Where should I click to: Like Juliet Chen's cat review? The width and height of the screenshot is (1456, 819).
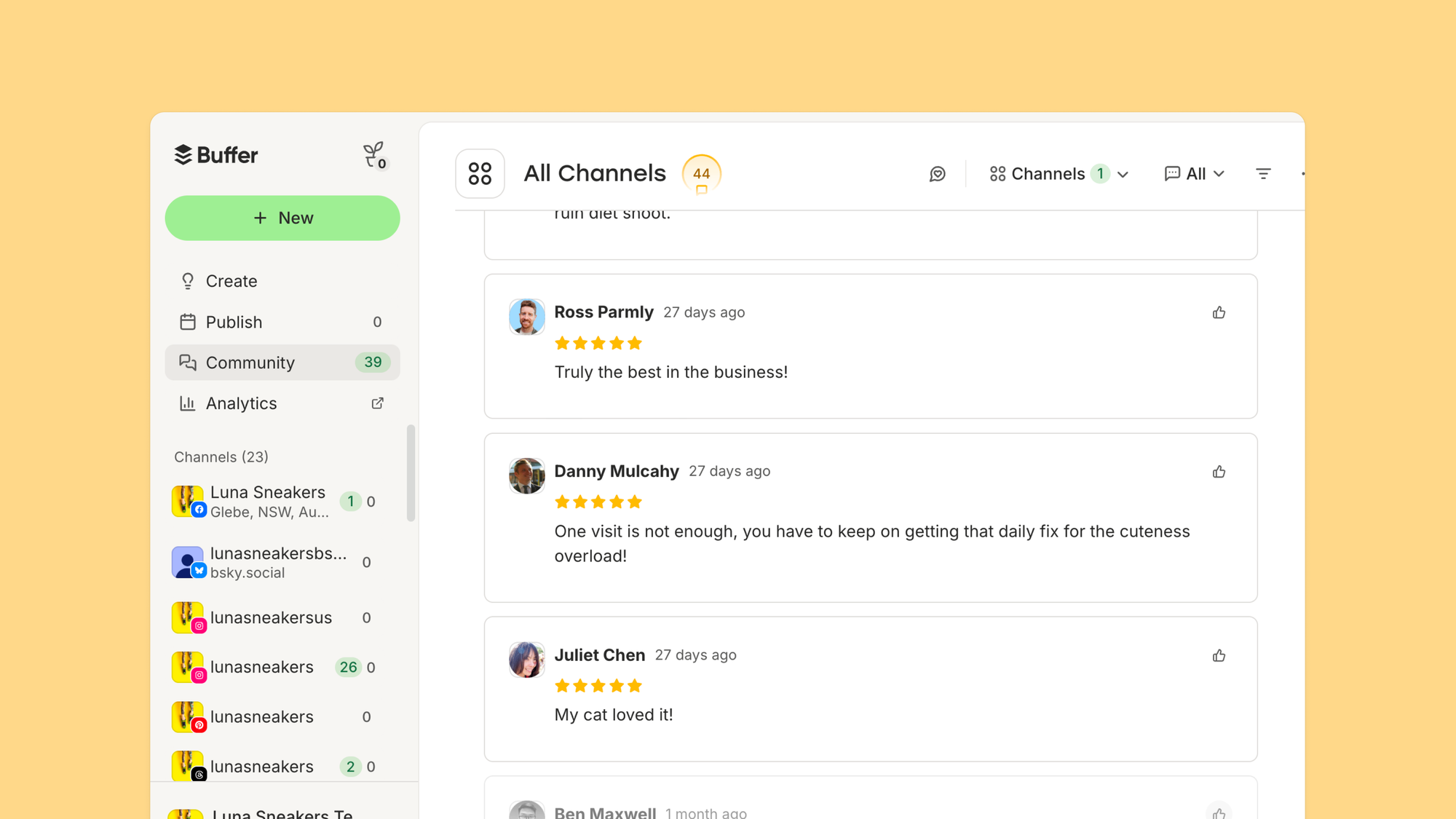tap(1219, 655)
